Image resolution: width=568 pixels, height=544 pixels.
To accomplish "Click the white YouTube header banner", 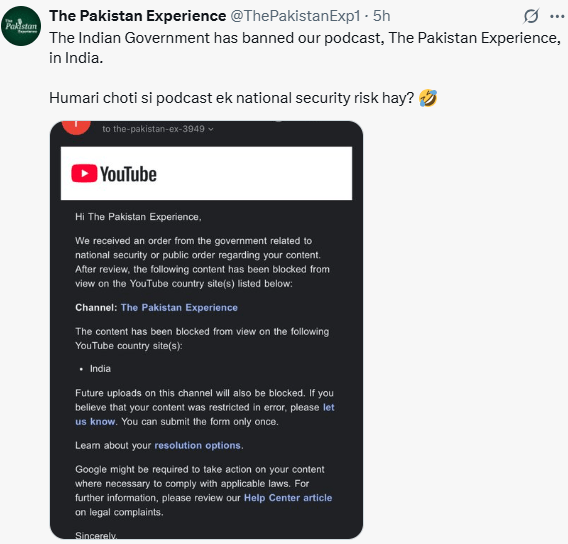I will (x=206, y=173).
